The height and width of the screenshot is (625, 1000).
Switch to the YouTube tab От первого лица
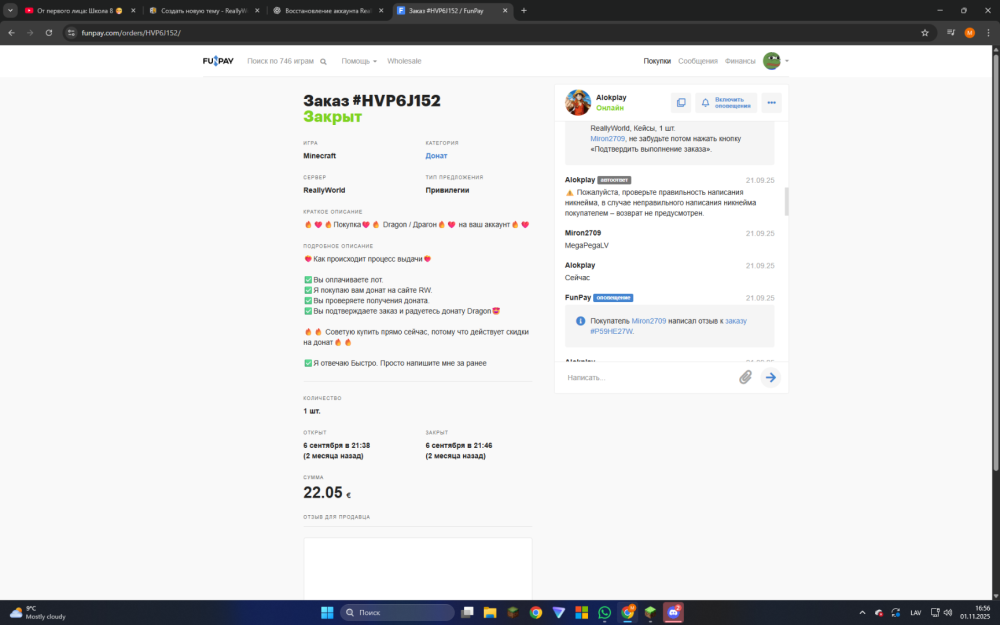[79, 10]
